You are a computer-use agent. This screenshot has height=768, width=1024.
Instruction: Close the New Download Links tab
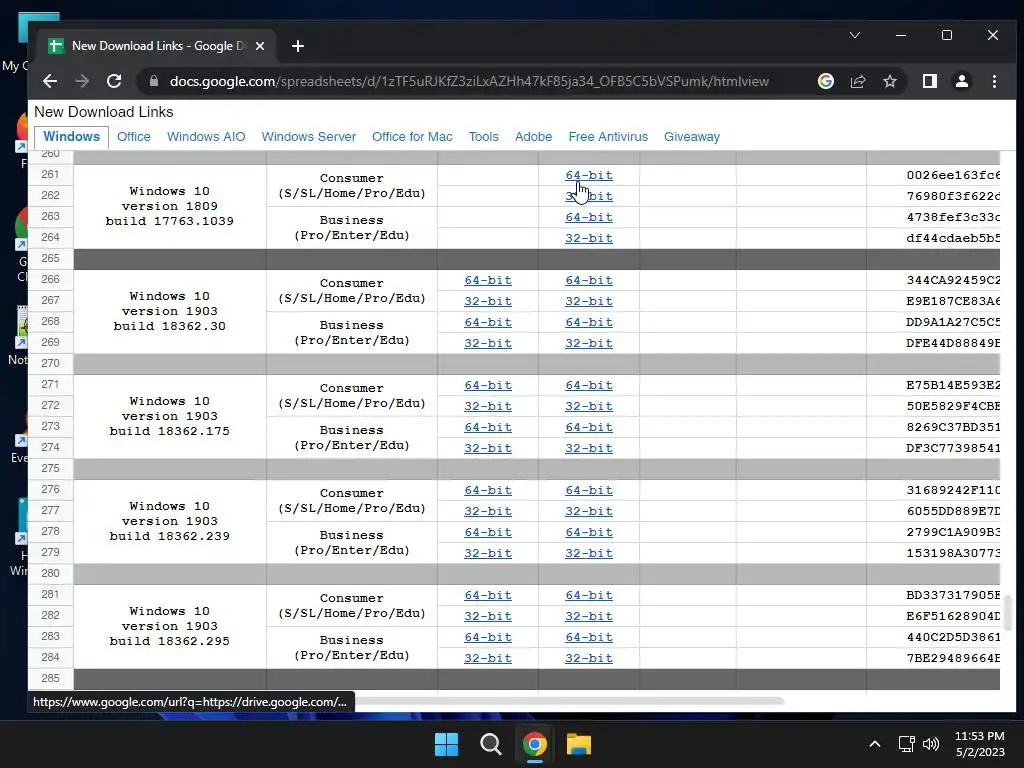(x=260, y=46)
